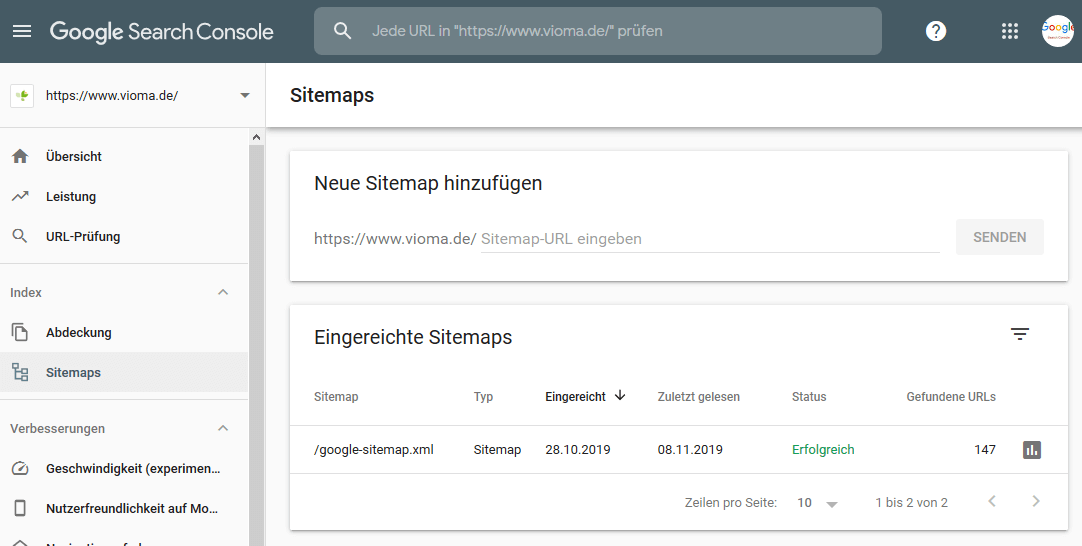Open the property selector dropdown
1082x546 pixels.
245,96
